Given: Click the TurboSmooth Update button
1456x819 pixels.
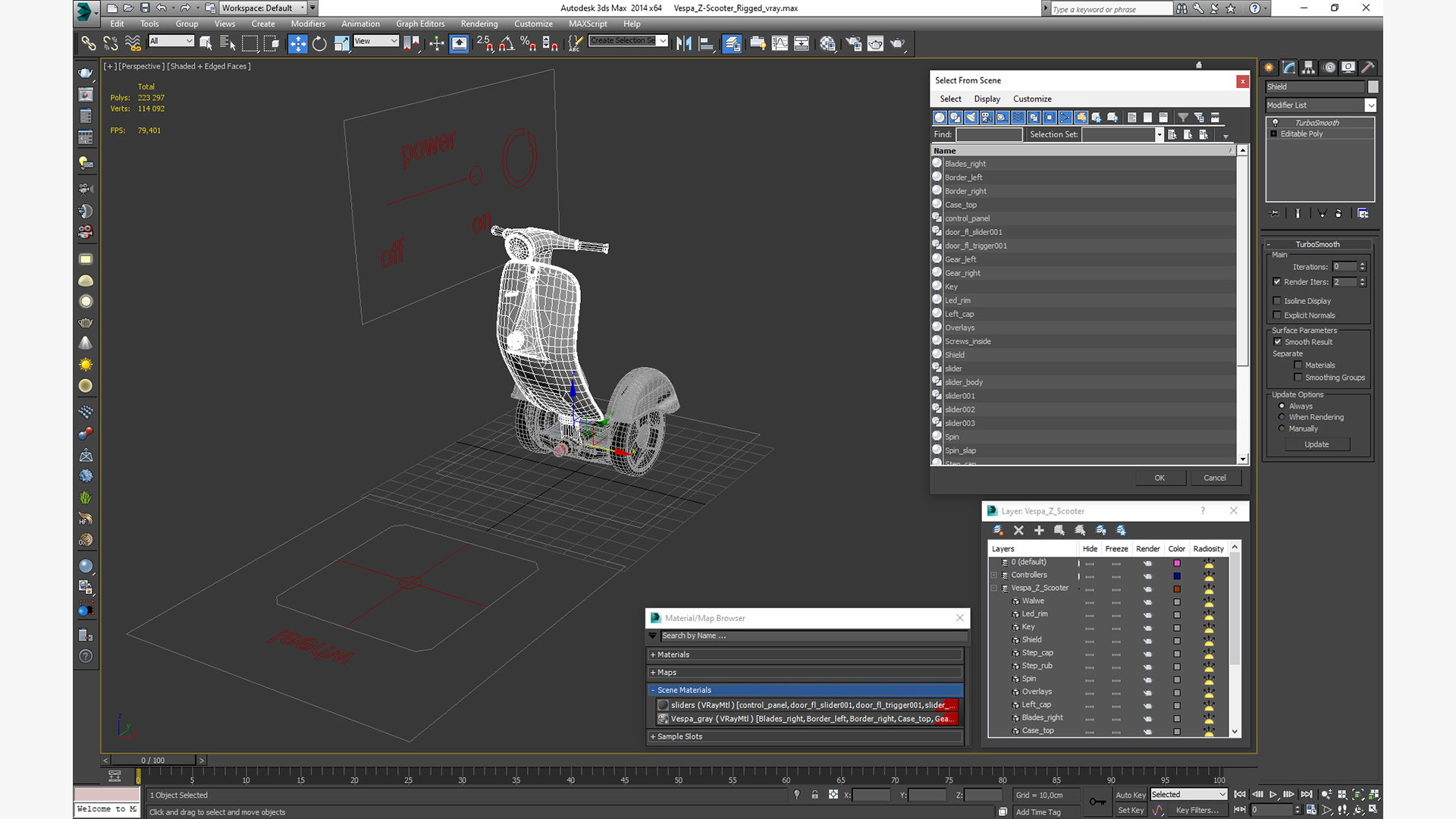Looking at the screenshot, I should coord(1316,445).
